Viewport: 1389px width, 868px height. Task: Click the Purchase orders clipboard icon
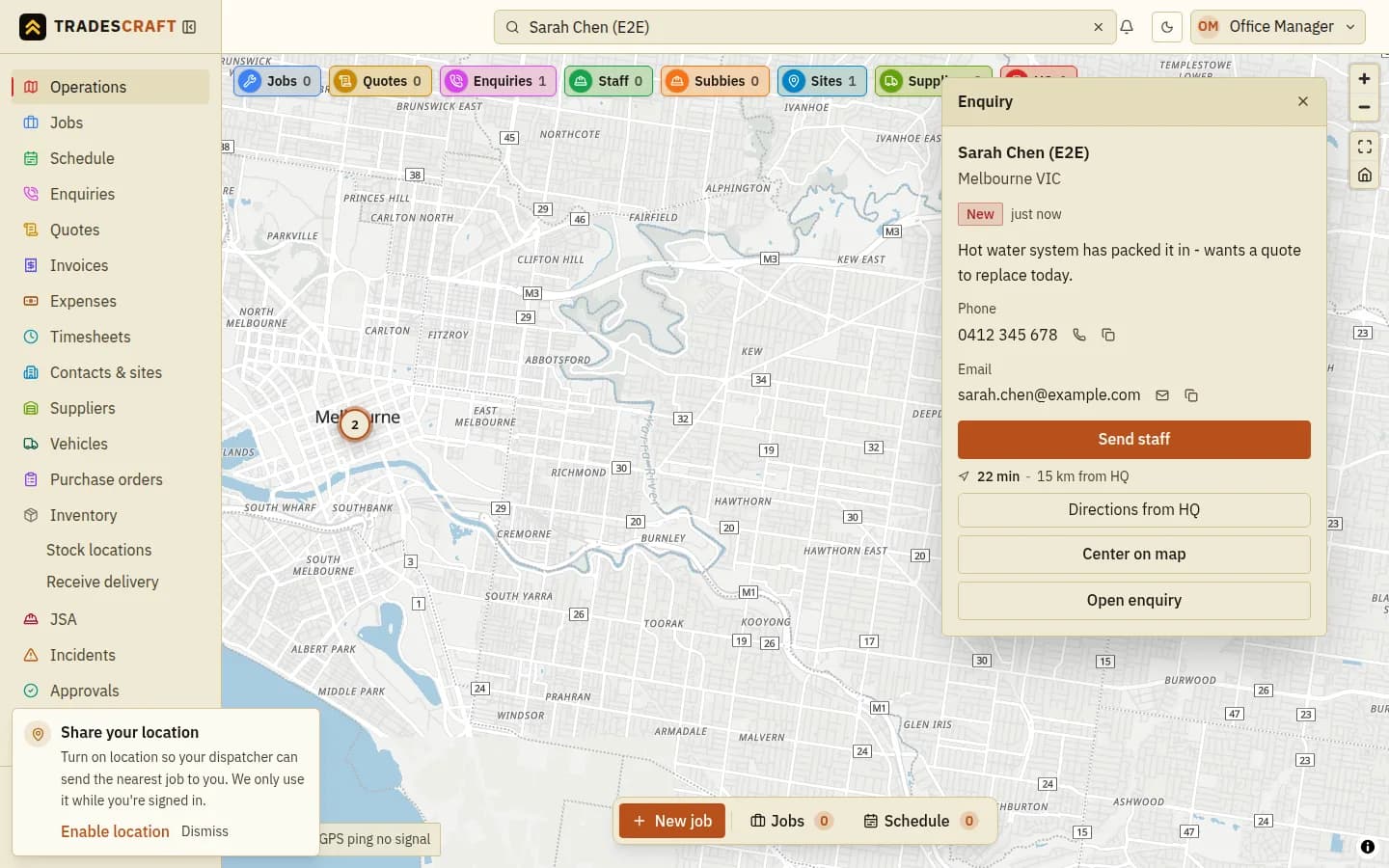[x=31, y=479]
